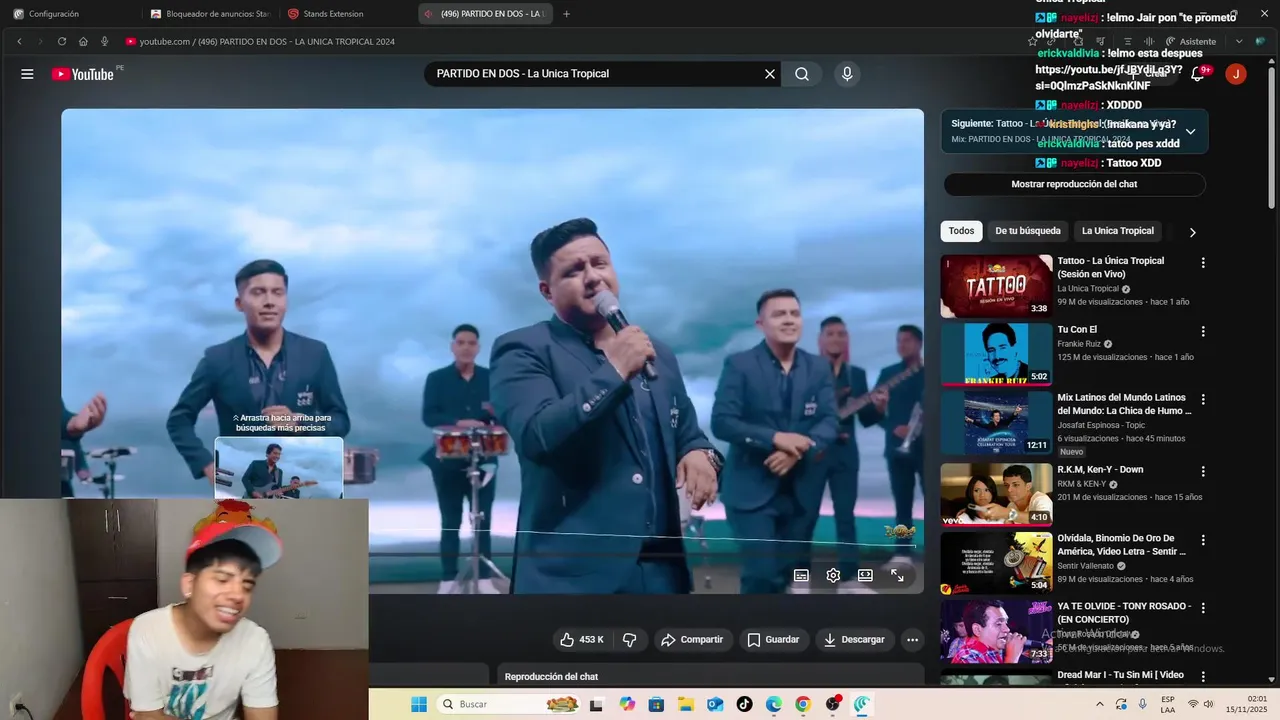Save the video with Guardar

pyautogui.click(x=774, y=639)
